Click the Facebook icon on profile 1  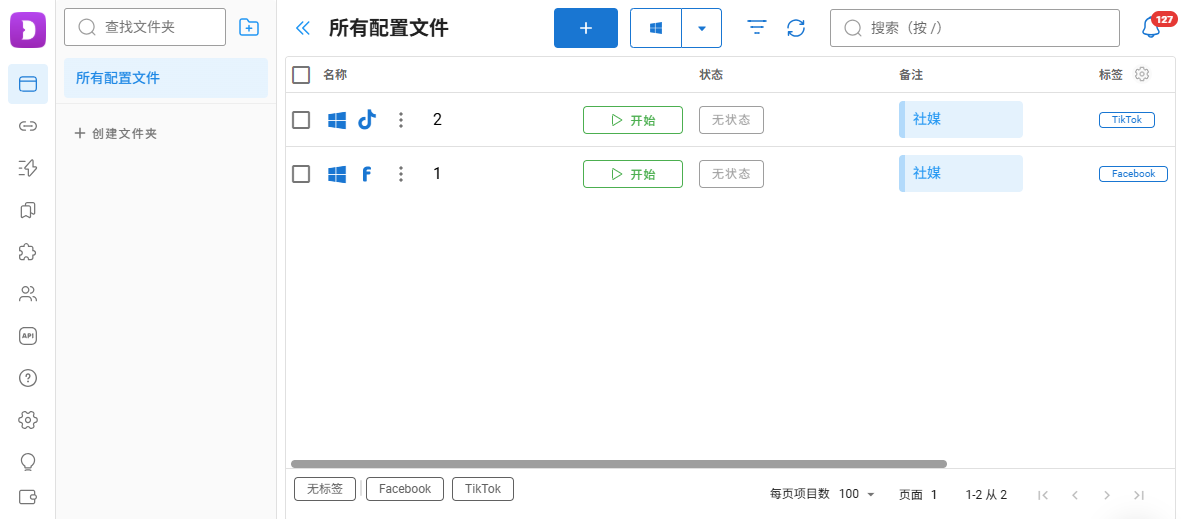tap(367, 175)
